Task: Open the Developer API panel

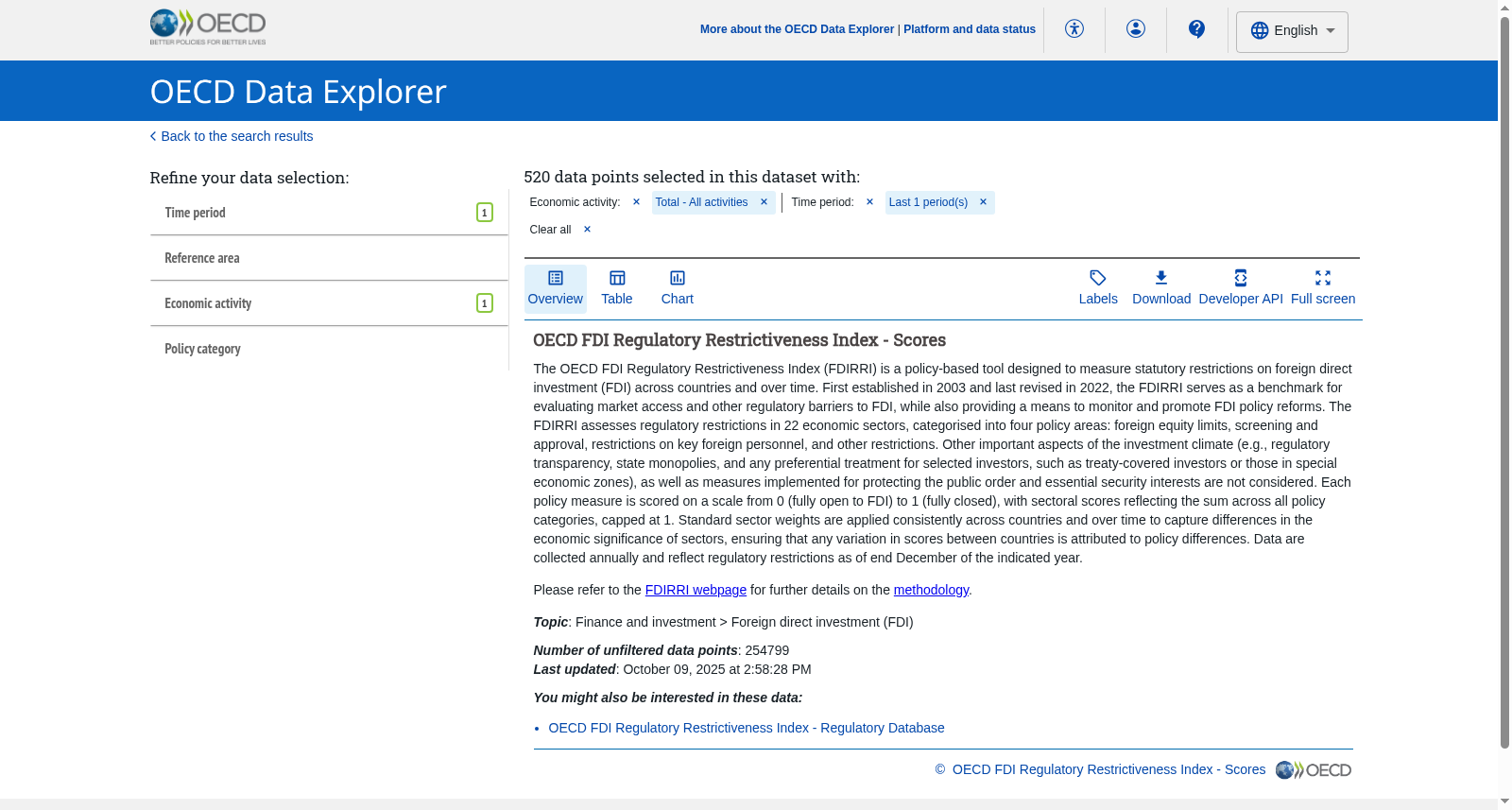Action: pyautogui.click(x=1241, y=288)
